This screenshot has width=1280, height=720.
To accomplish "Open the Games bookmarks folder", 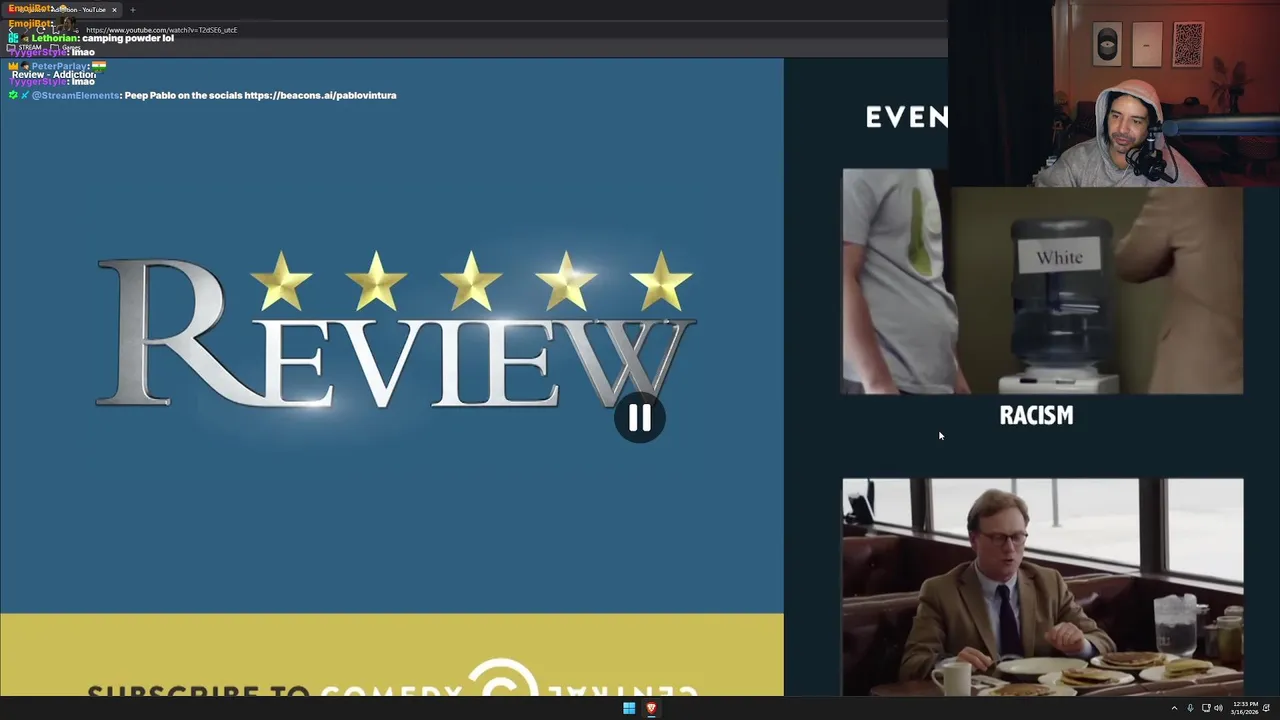I will 66,47.
